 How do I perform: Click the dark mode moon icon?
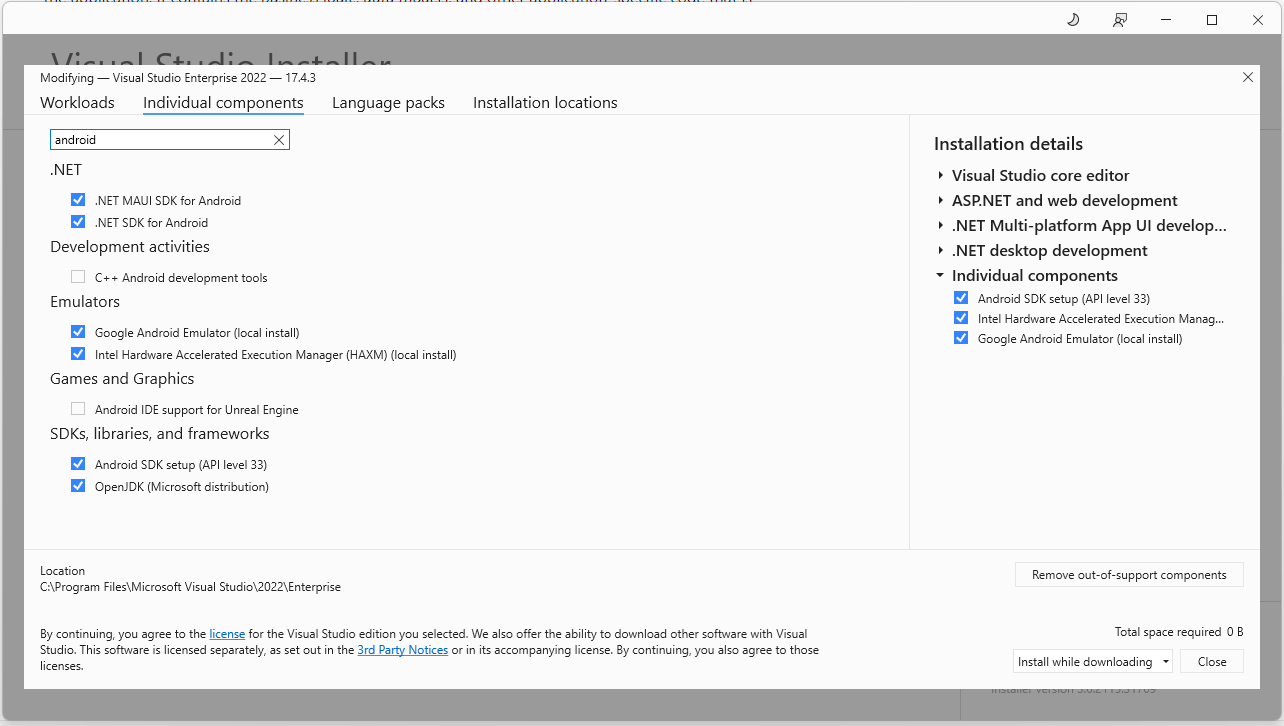click(1073, 20)
